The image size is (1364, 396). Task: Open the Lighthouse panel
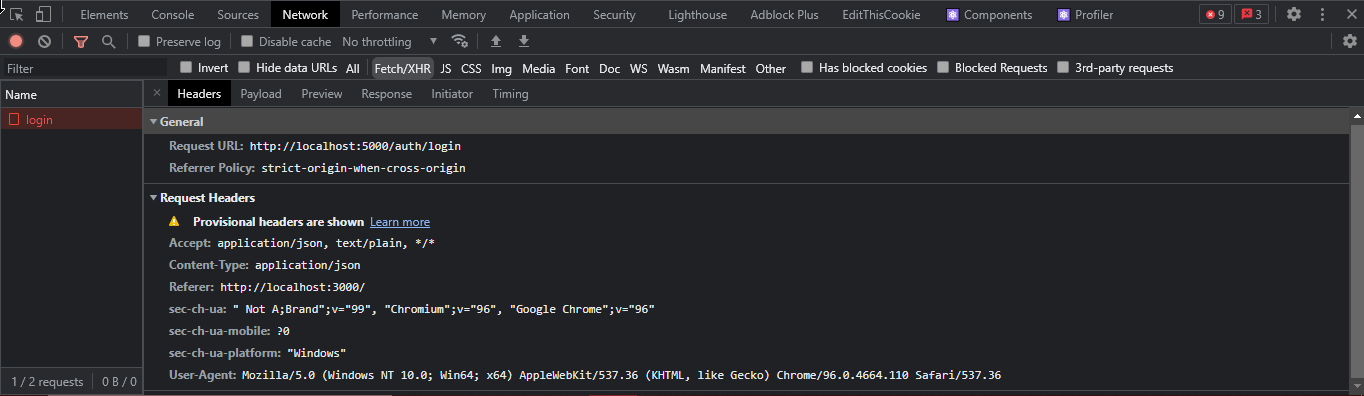coord(699,14)
